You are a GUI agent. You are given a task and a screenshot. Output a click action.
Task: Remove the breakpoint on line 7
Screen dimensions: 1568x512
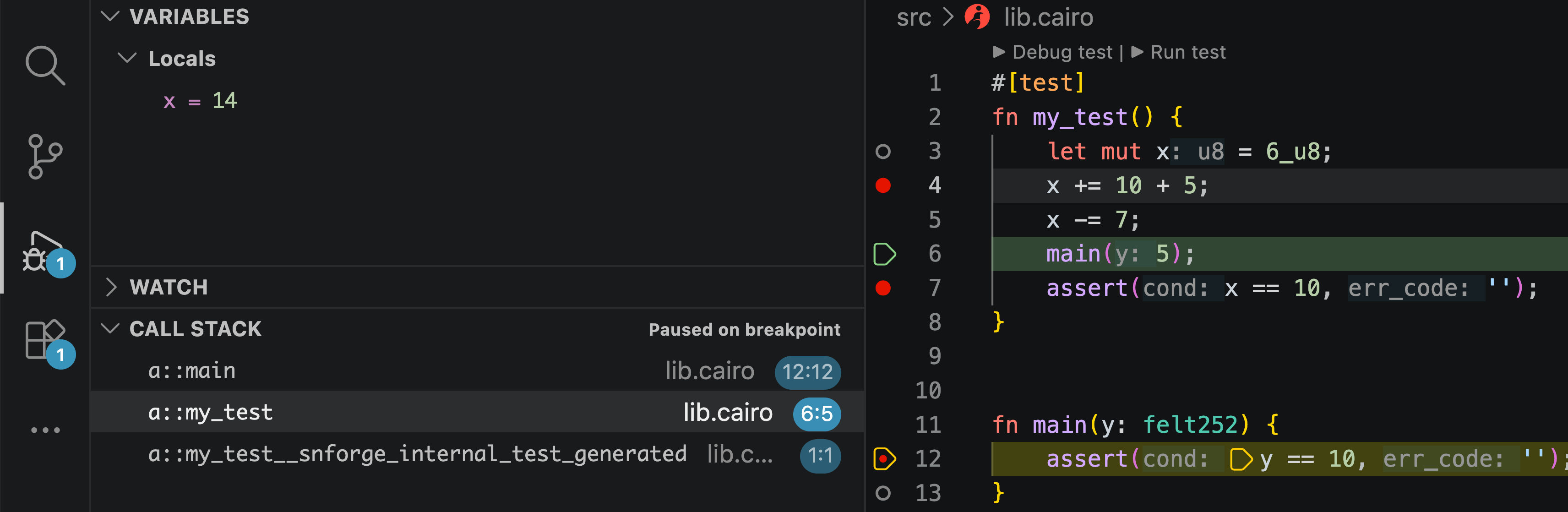click(882, 288)
